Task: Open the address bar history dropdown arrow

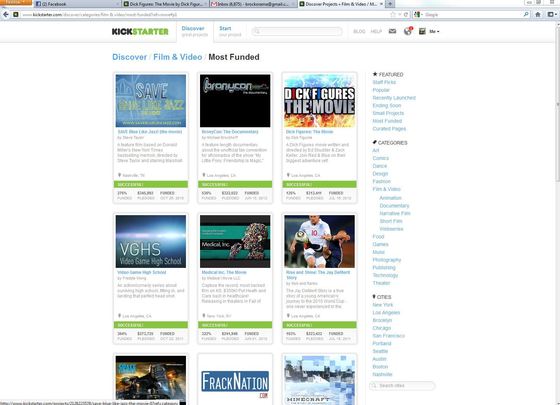Action: tap(400, 15)
